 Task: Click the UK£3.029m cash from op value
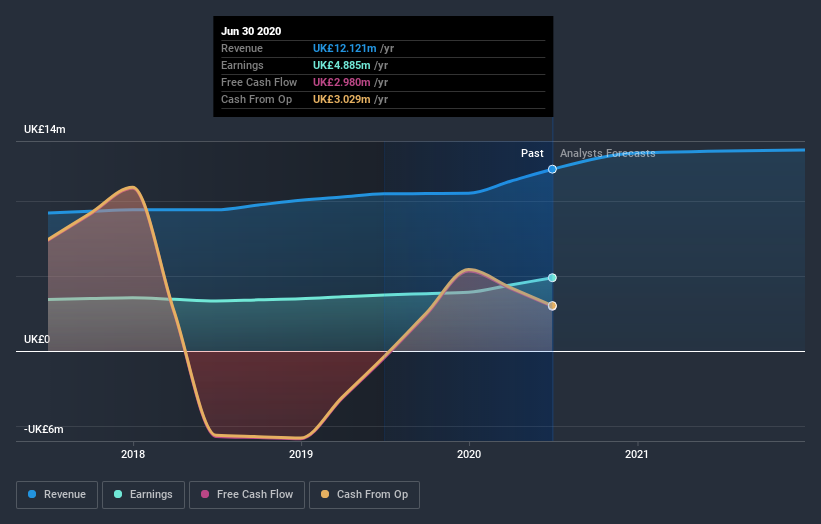(x=341, y=99)
